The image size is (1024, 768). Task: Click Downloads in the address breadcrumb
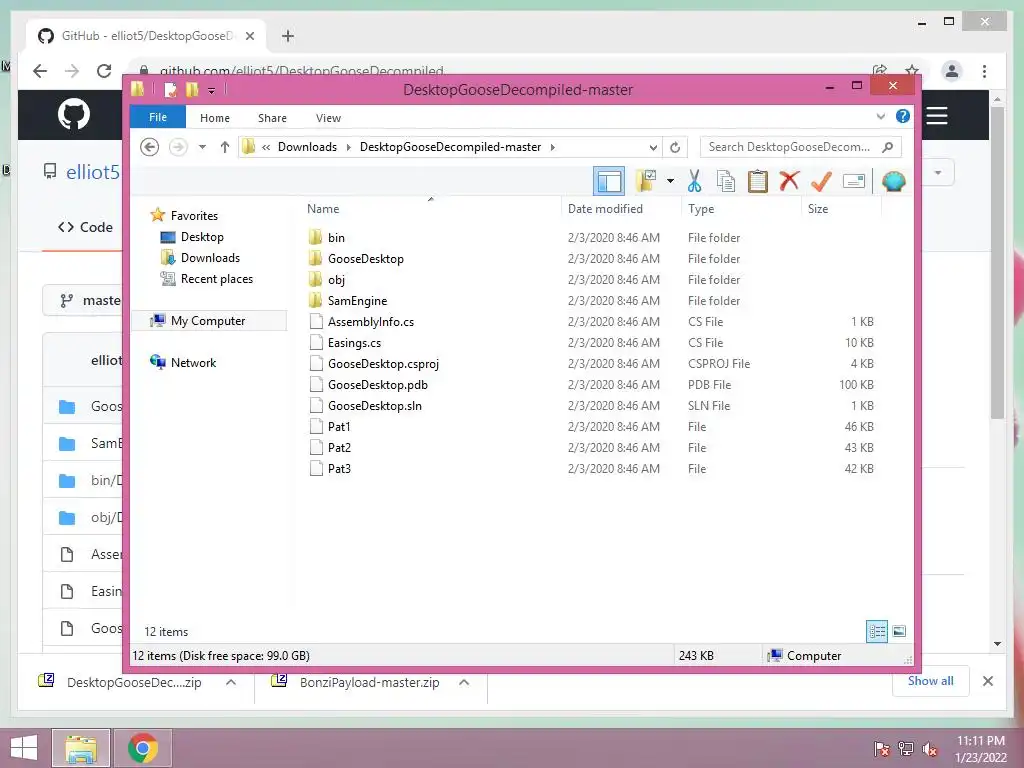pyautogui.click(x=307, y=147)
